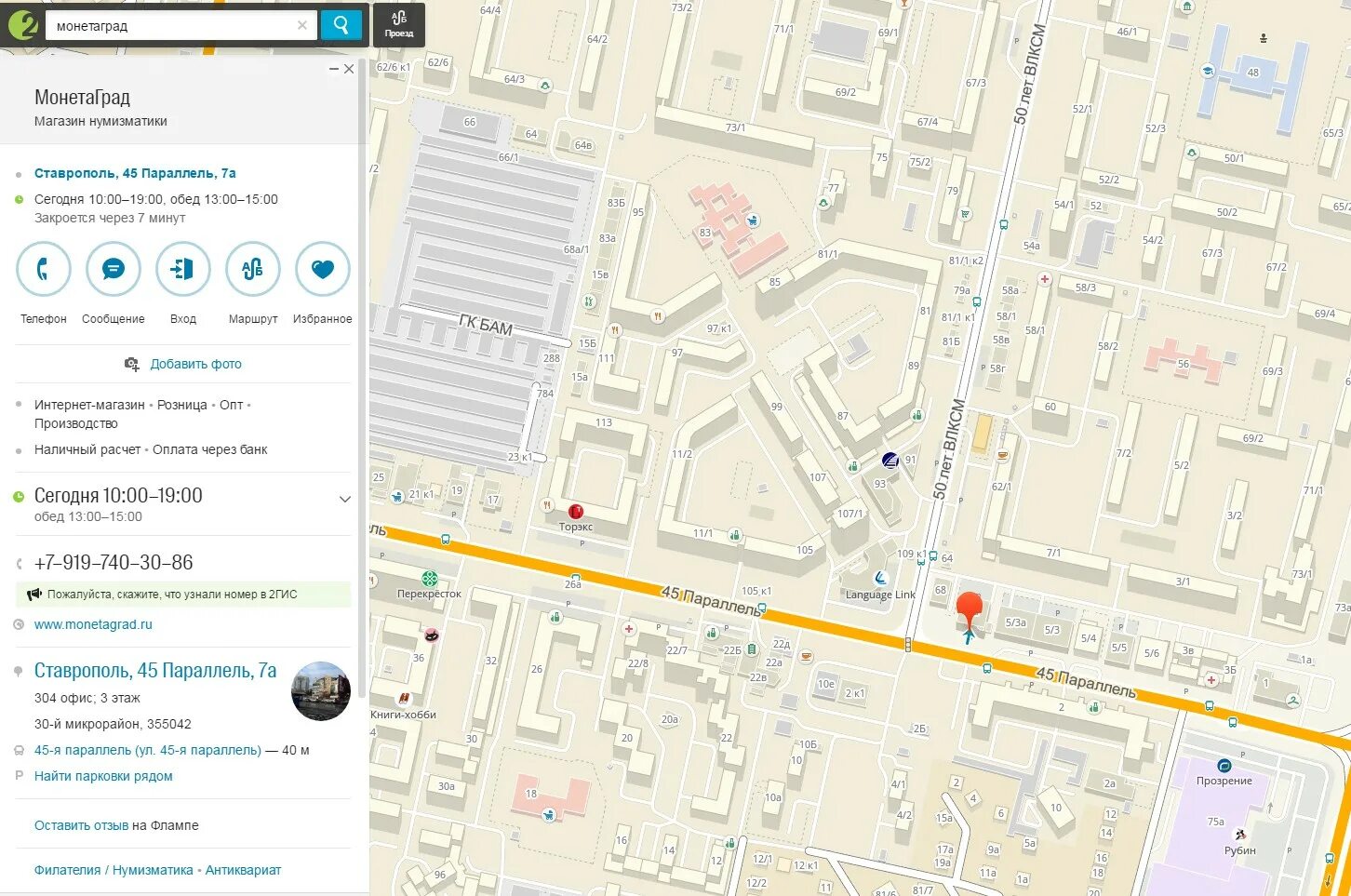Viewport: 1351px width, 896px height.
Task: Click the blue search magnifier button
Action: pos(341,25)
